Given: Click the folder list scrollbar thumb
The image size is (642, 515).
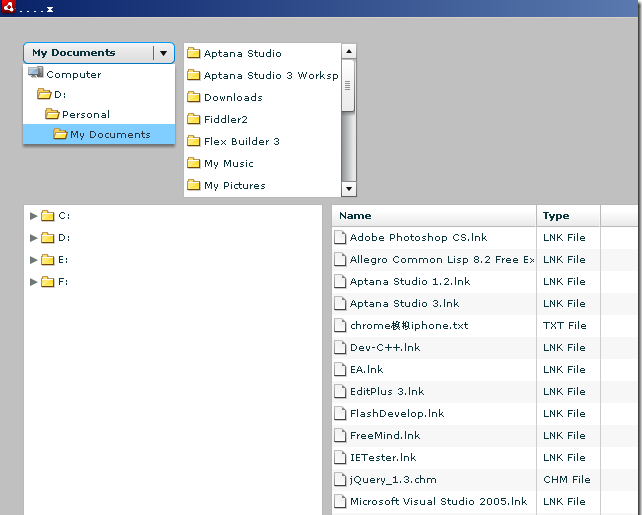Looking at the screenshot, I should click(x=348, y=86).
